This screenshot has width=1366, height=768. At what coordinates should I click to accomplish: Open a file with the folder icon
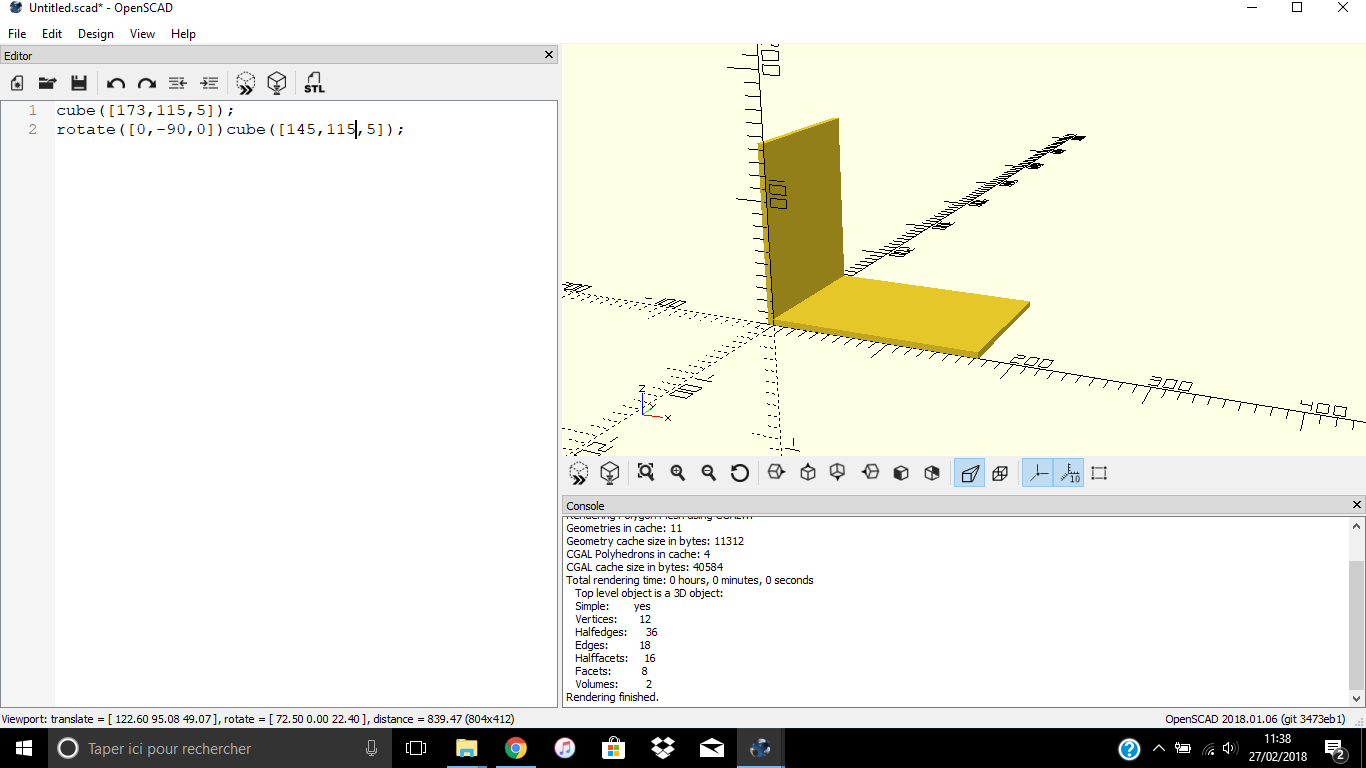pos(47,83)
